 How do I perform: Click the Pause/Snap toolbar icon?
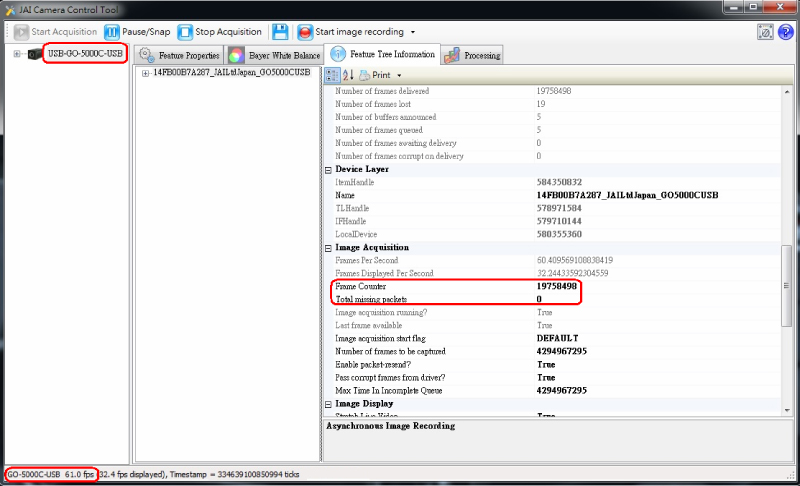click(112, 31)
